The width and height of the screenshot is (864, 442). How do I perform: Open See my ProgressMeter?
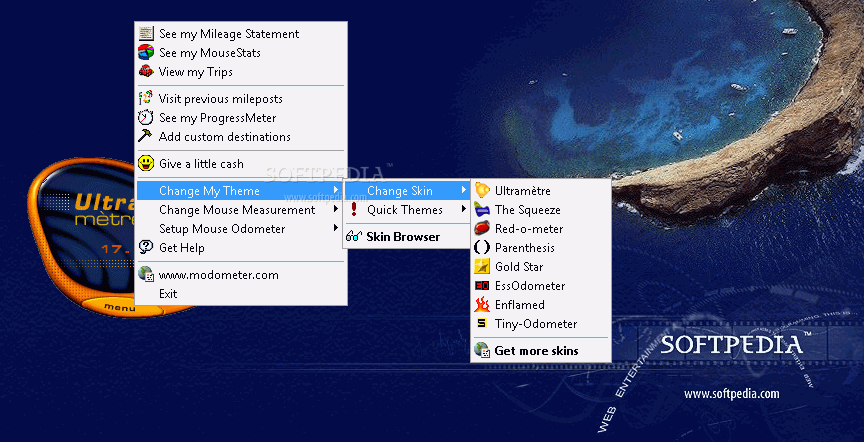click(x=241, y=118)
